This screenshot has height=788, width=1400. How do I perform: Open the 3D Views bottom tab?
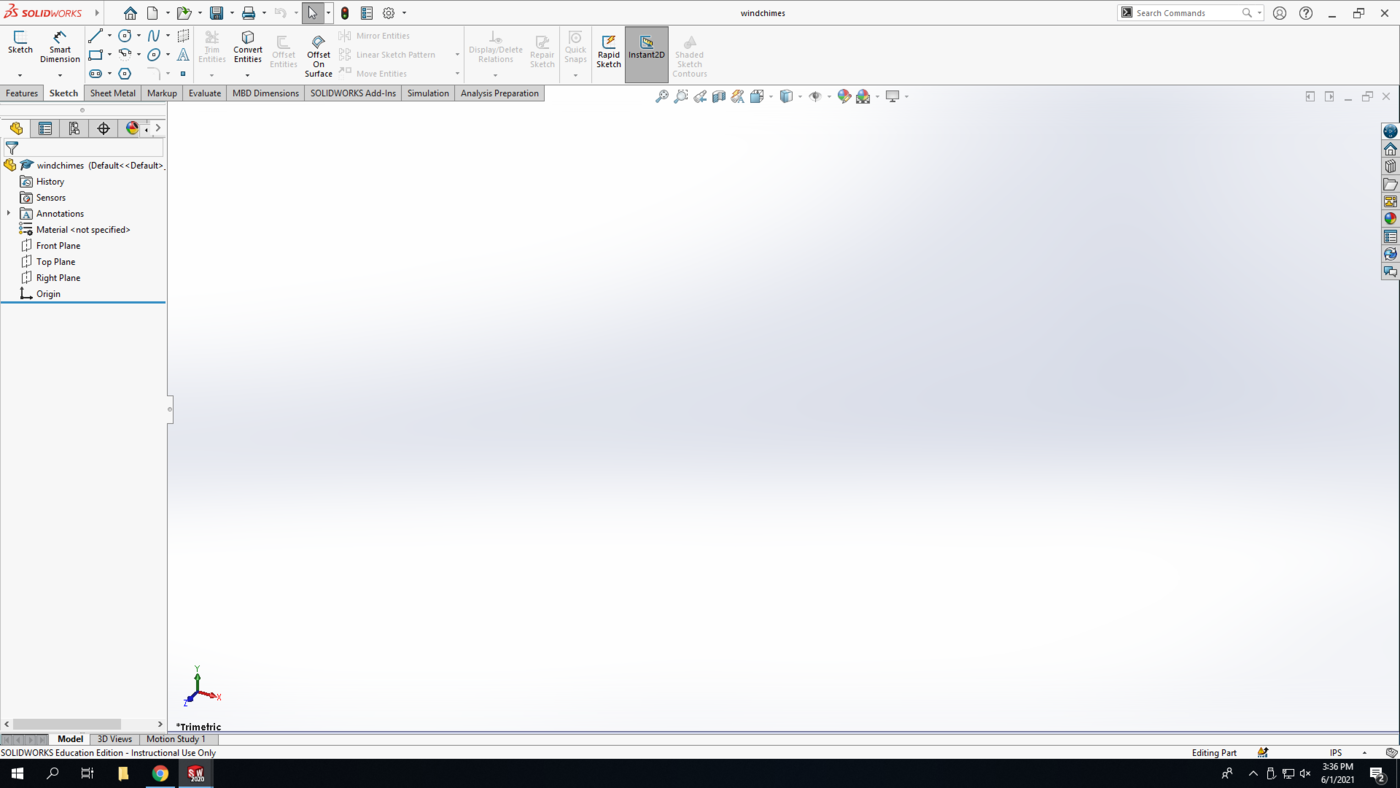point(114,739)
